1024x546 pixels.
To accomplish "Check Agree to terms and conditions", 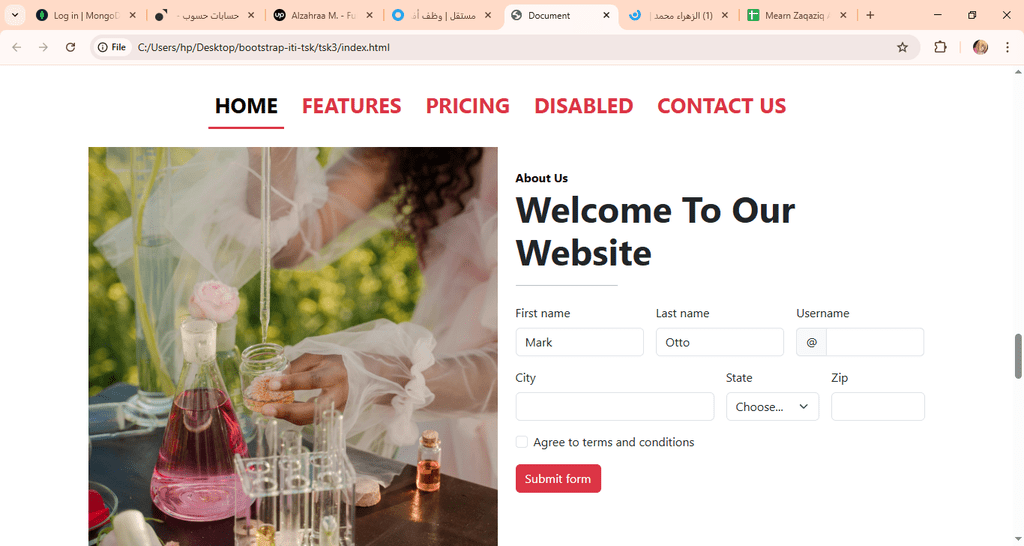I will [521, 442].
